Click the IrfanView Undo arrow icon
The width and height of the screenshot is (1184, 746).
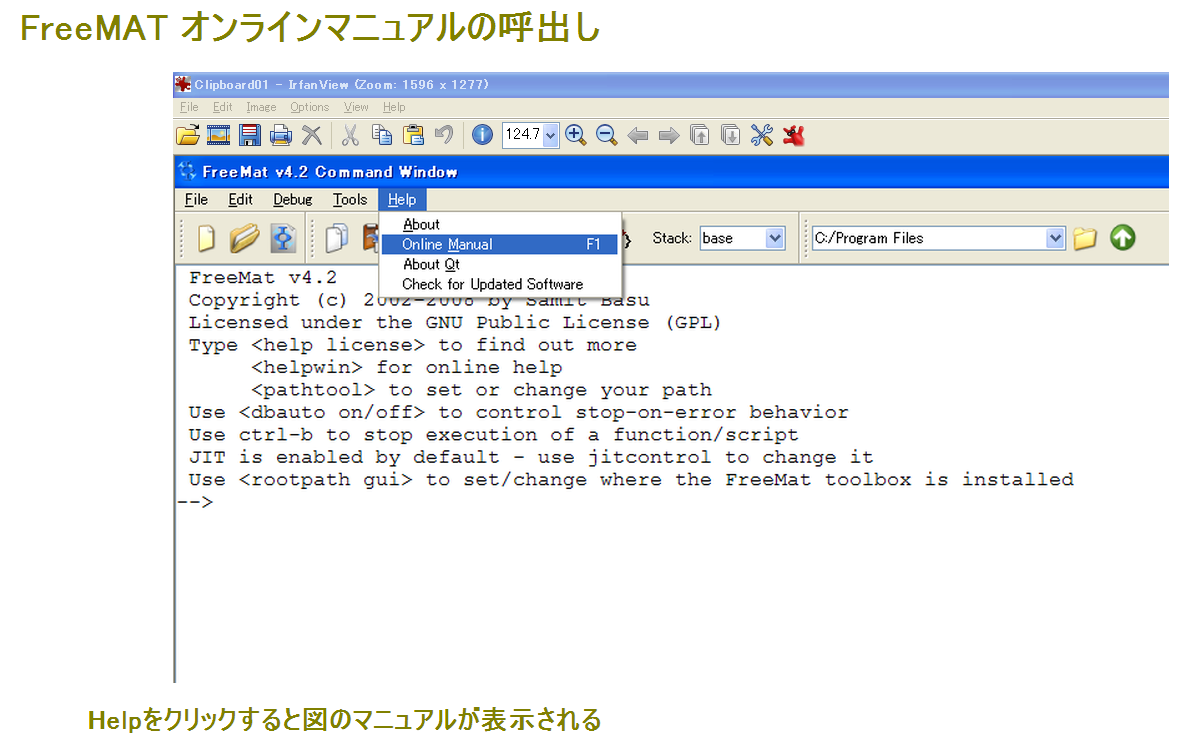444,135
